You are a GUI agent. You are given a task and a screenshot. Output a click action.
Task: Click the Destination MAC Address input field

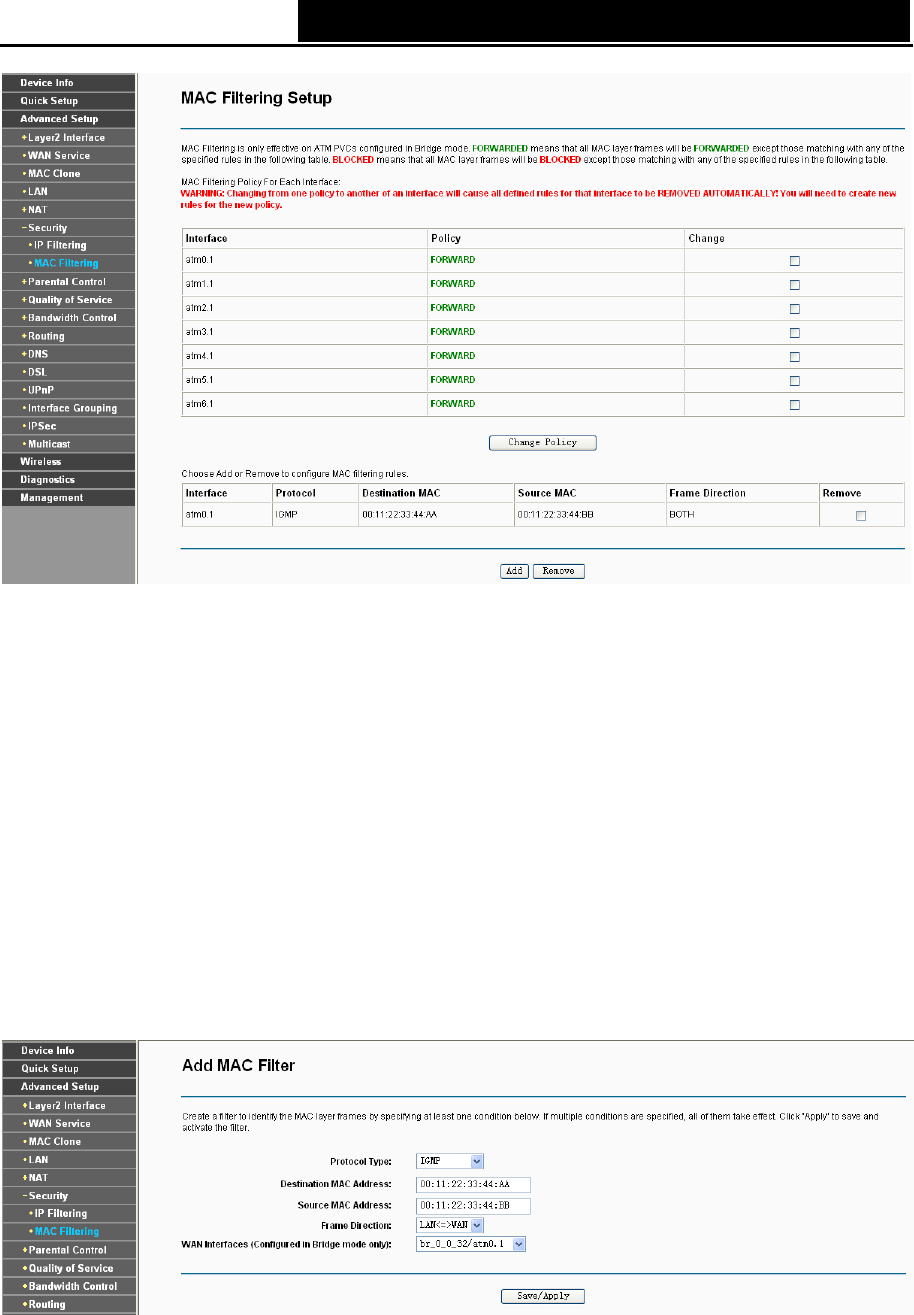click(473, 1184)
